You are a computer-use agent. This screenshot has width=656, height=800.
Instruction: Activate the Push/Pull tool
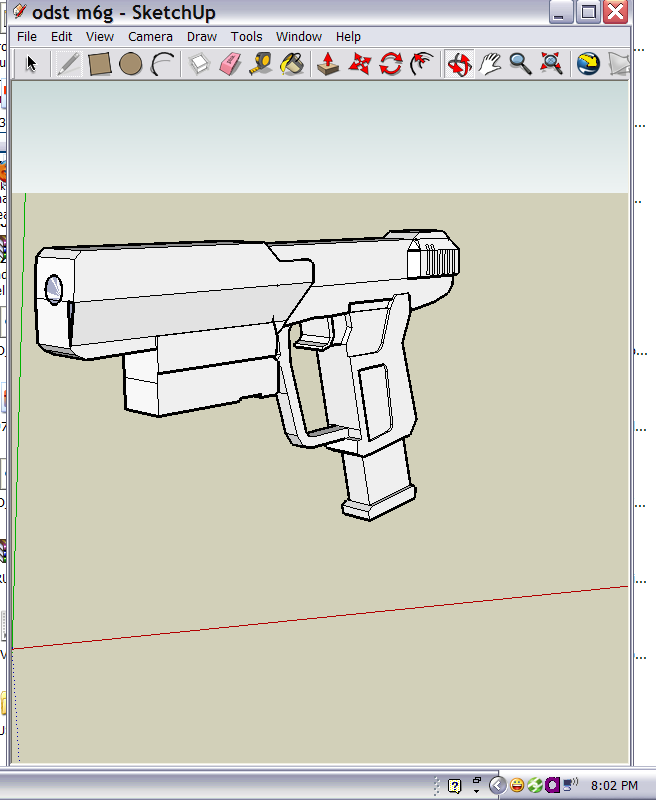click(328, 64)
